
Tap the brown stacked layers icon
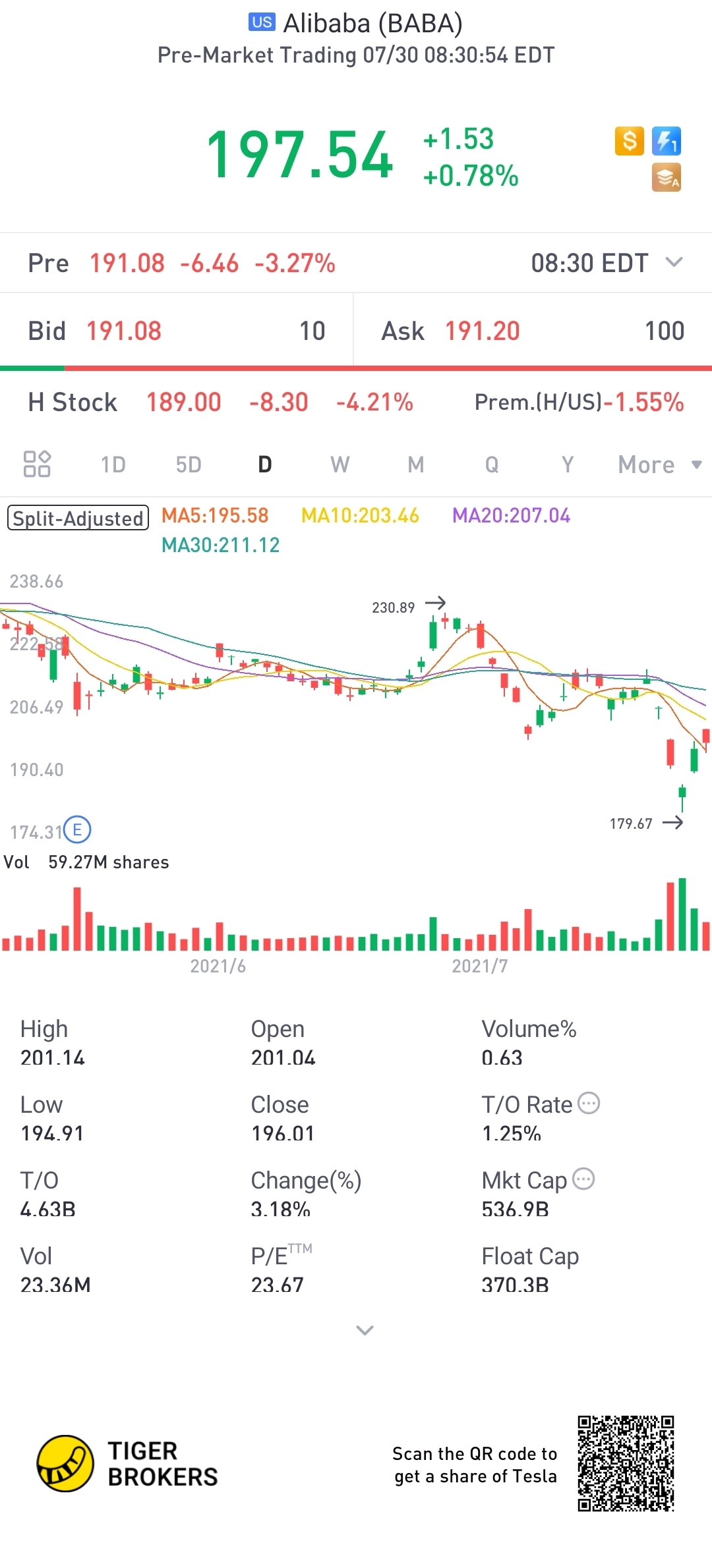[x=667, y=178]
